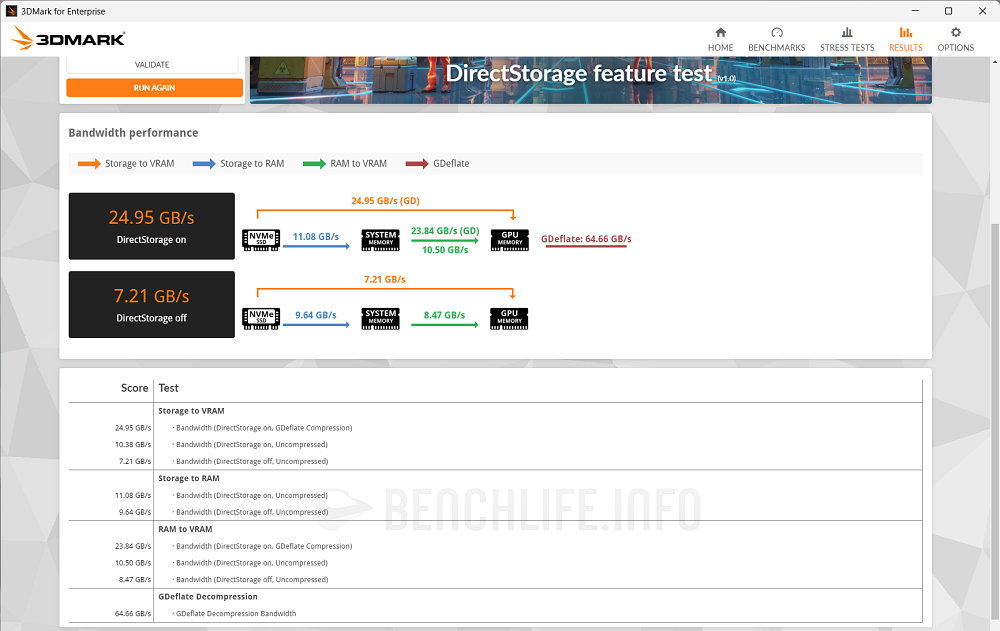The image size is (1000, 631).
Task: Click the Storage to RAM legend label
Action: pyautogui.click(x=252, y=163)
